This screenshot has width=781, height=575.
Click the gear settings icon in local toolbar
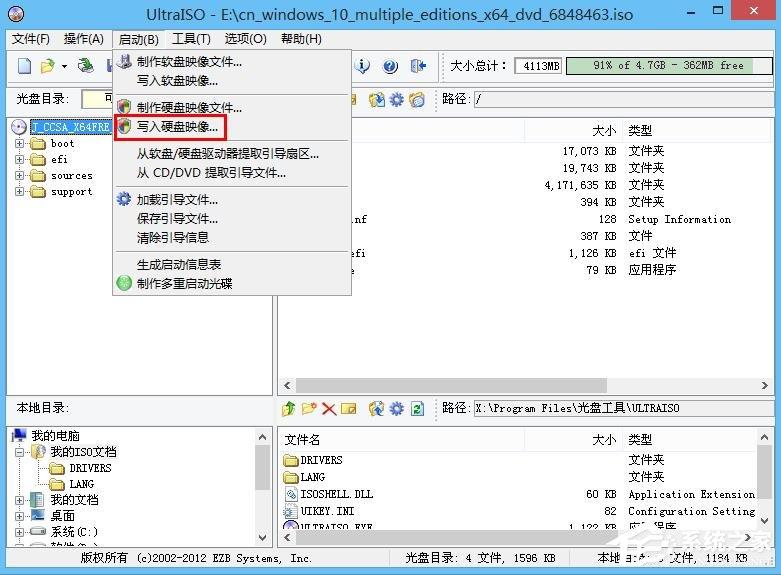(396, 408)
